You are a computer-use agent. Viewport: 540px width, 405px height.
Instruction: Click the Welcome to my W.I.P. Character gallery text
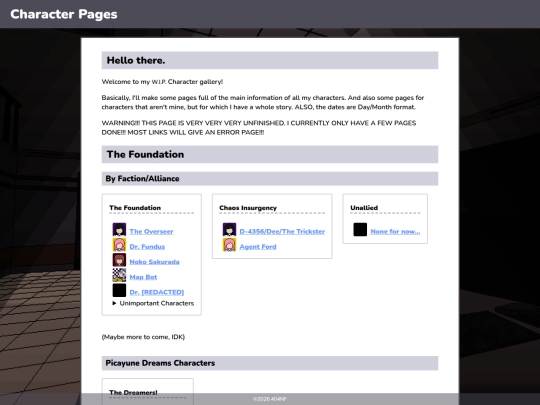click(x=162, y=82)
